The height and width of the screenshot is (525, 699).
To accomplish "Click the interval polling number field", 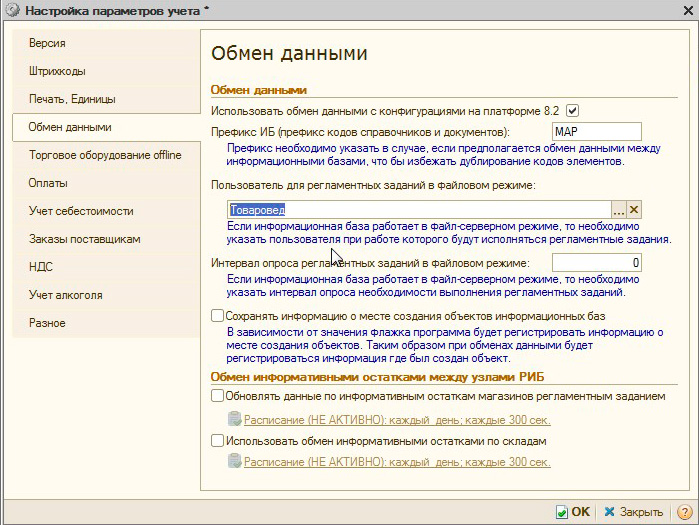I will pyautogui.click(x=596, y=263).
